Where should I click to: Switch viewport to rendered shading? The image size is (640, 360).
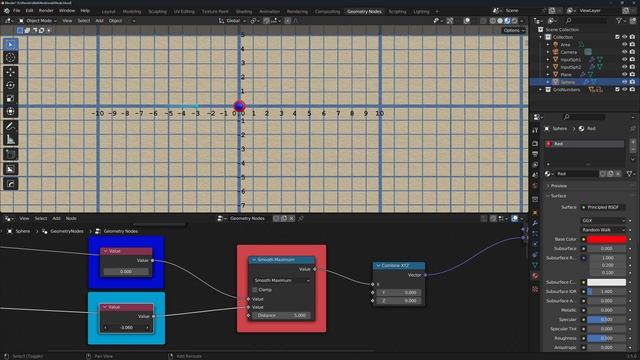click(515, 20)
